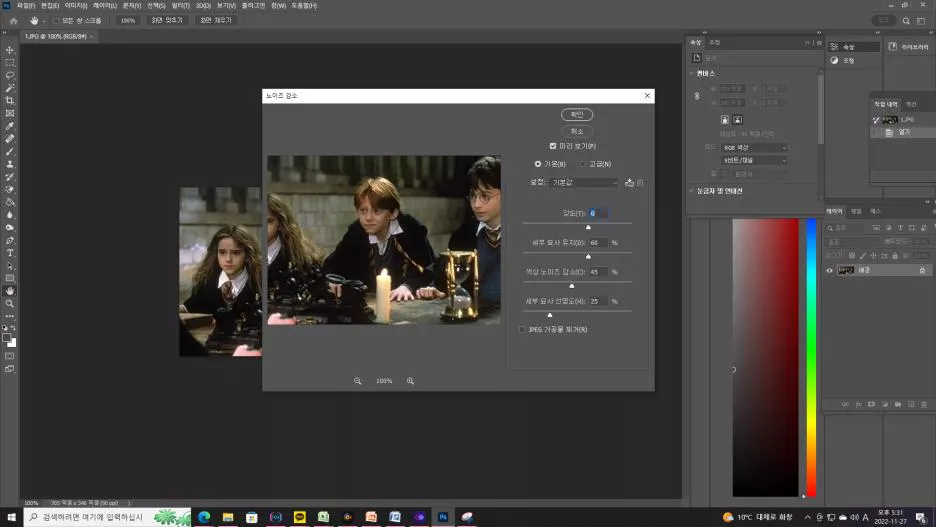This screenshot has height=527, width=936.
Task: Open the 필터 menu in the menu bar
Action: click(x=180, y=5)
